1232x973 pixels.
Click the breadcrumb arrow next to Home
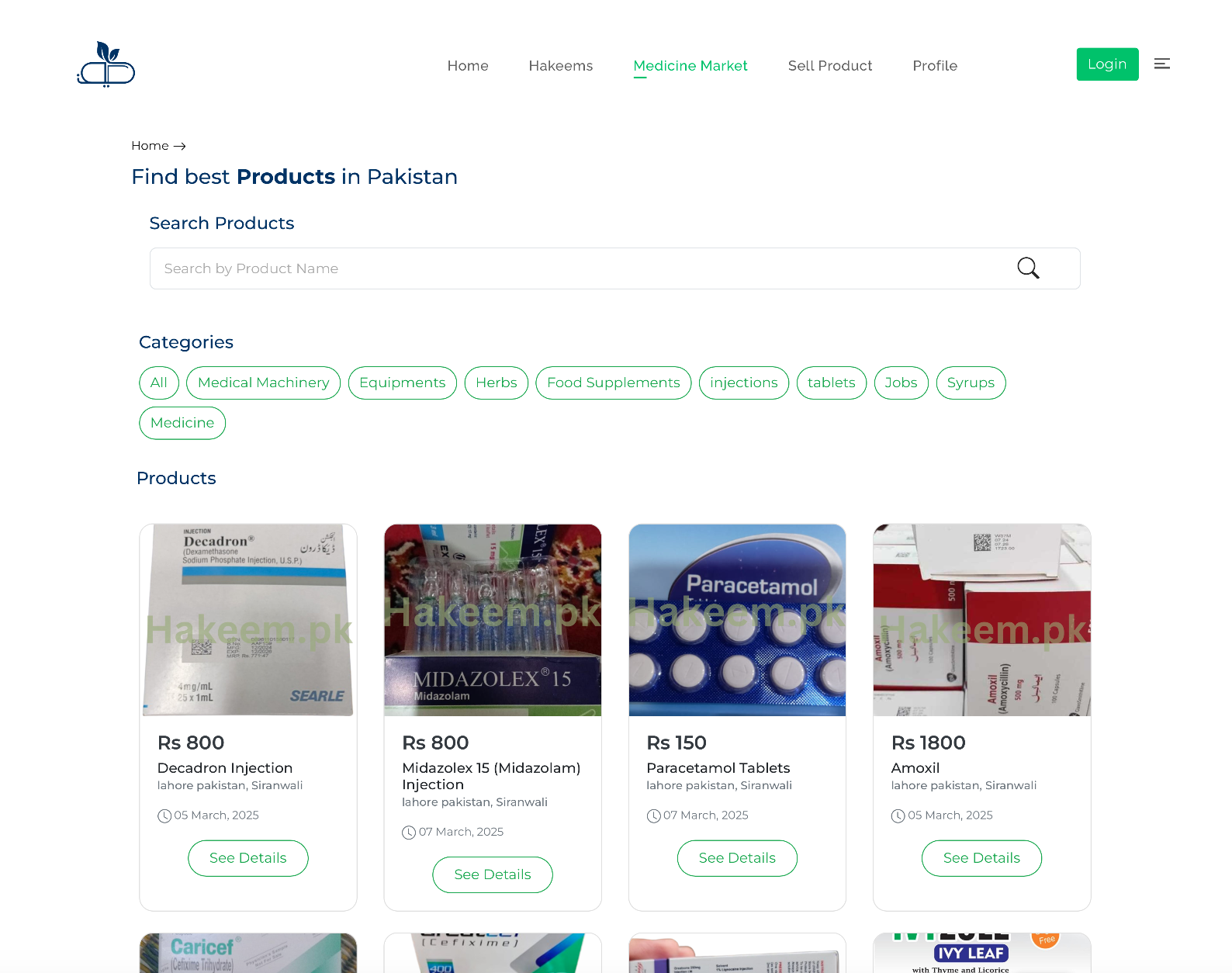click(181, 146)
